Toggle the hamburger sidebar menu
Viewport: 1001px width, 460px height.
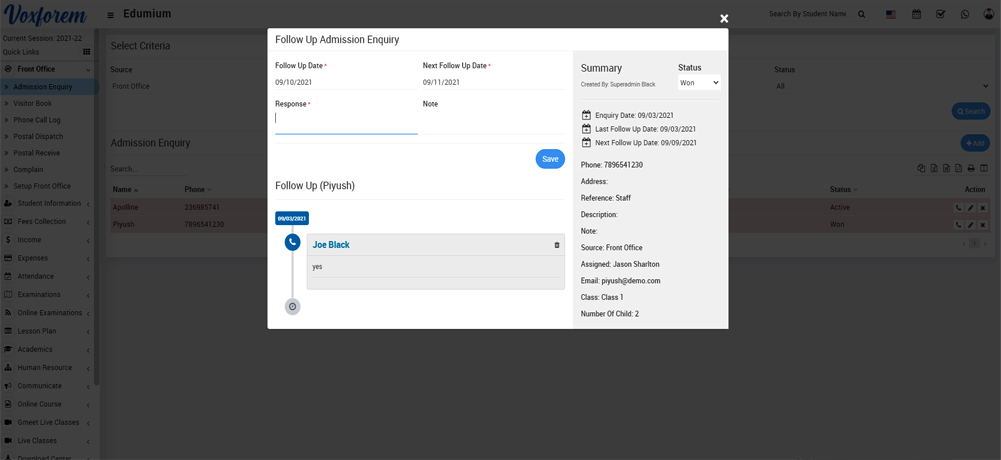click(x=110, y=15)
